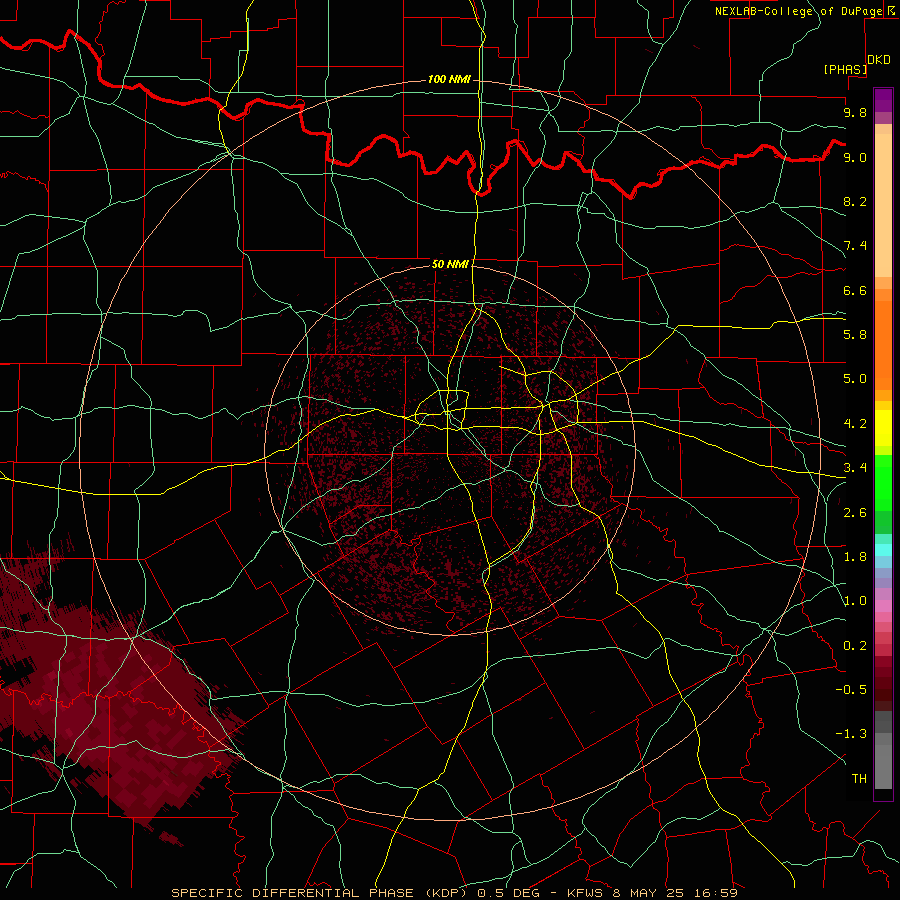Click the -0.5 value on the color scale
The width and height of the screenshot is (900, 900).
point(851,689)
